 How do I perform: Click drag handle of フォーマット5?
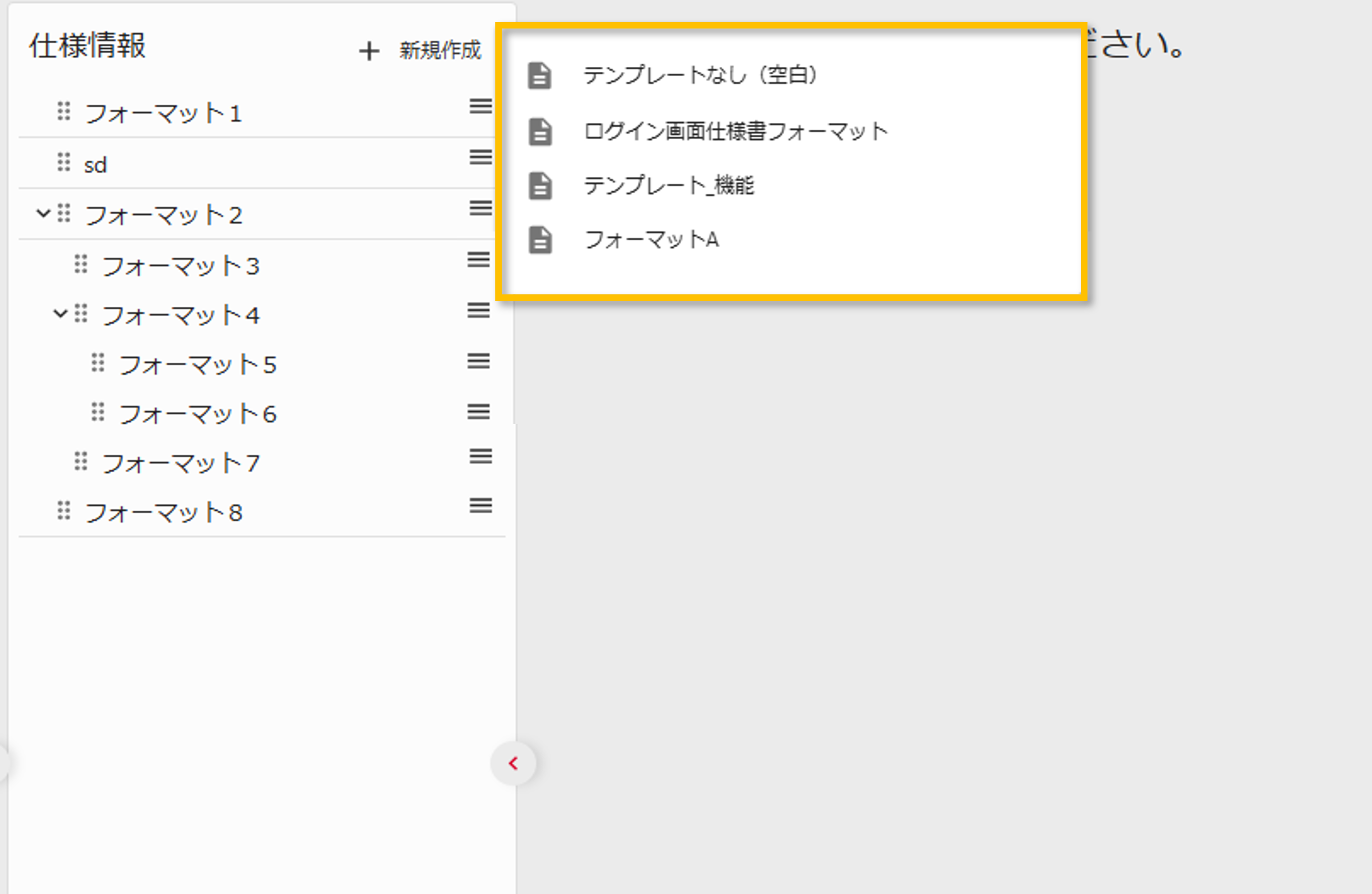(98, 363)
